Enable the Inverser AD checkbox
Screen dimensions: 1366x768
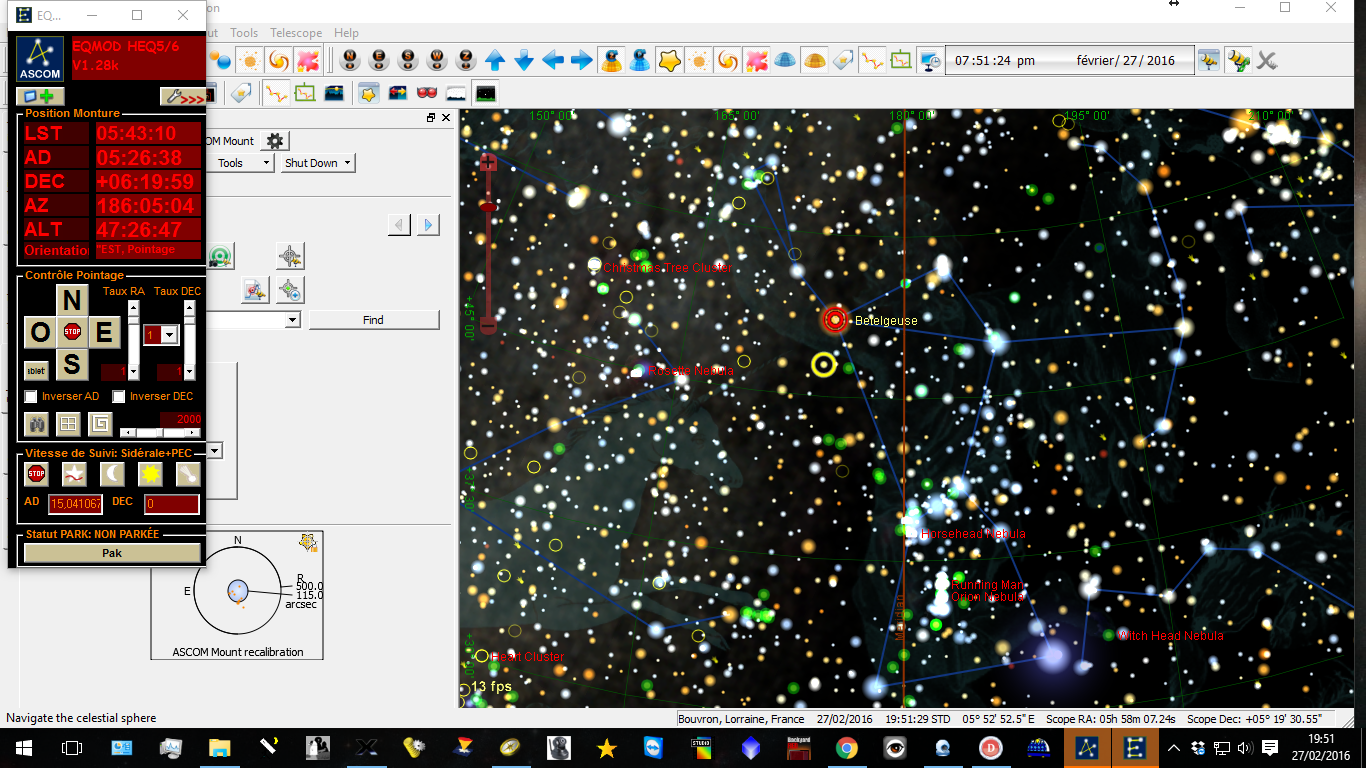[32, 397]
